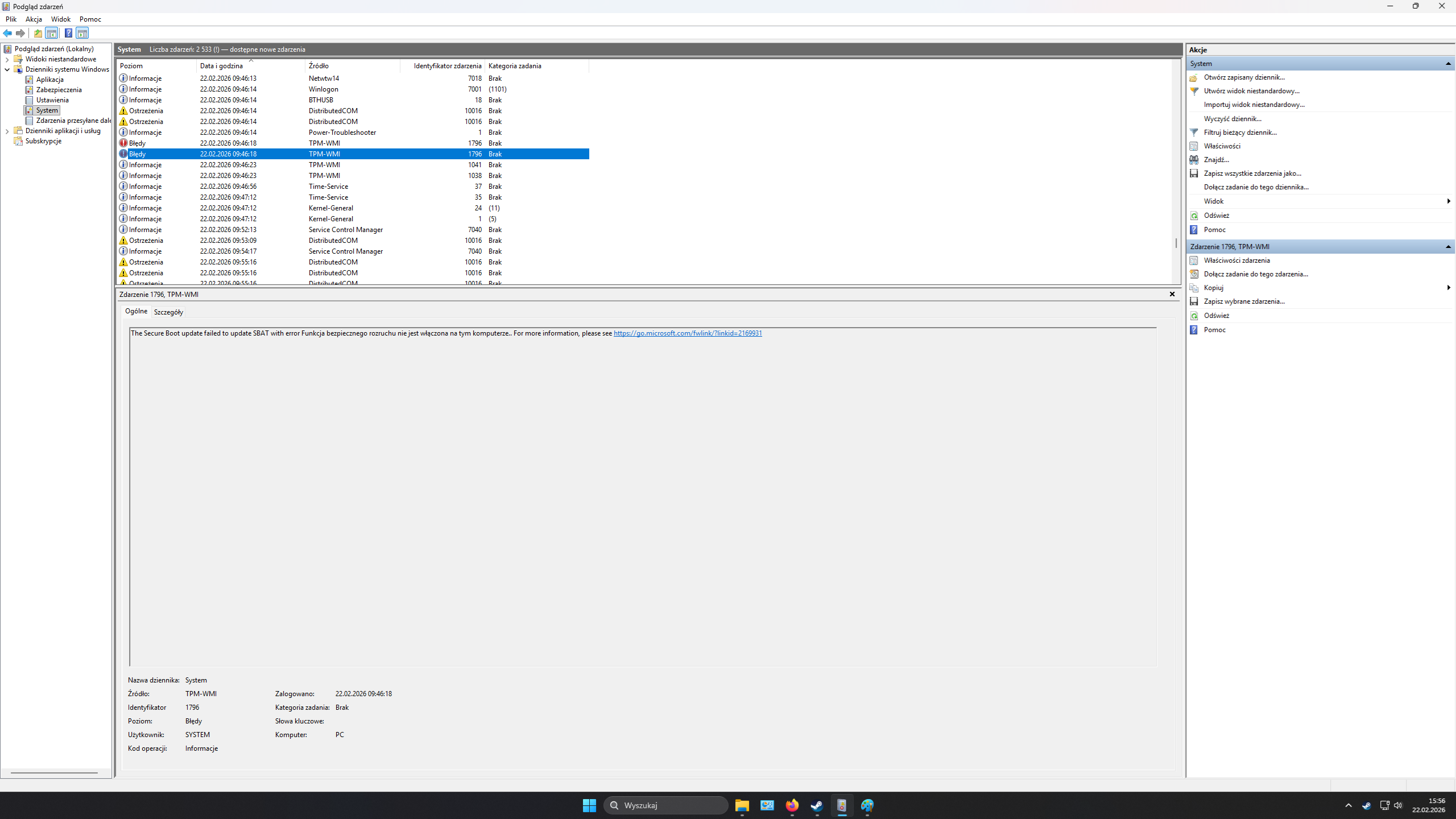
Task: Toggle the show/hide action pane toolbar icon
Action: 82,33
